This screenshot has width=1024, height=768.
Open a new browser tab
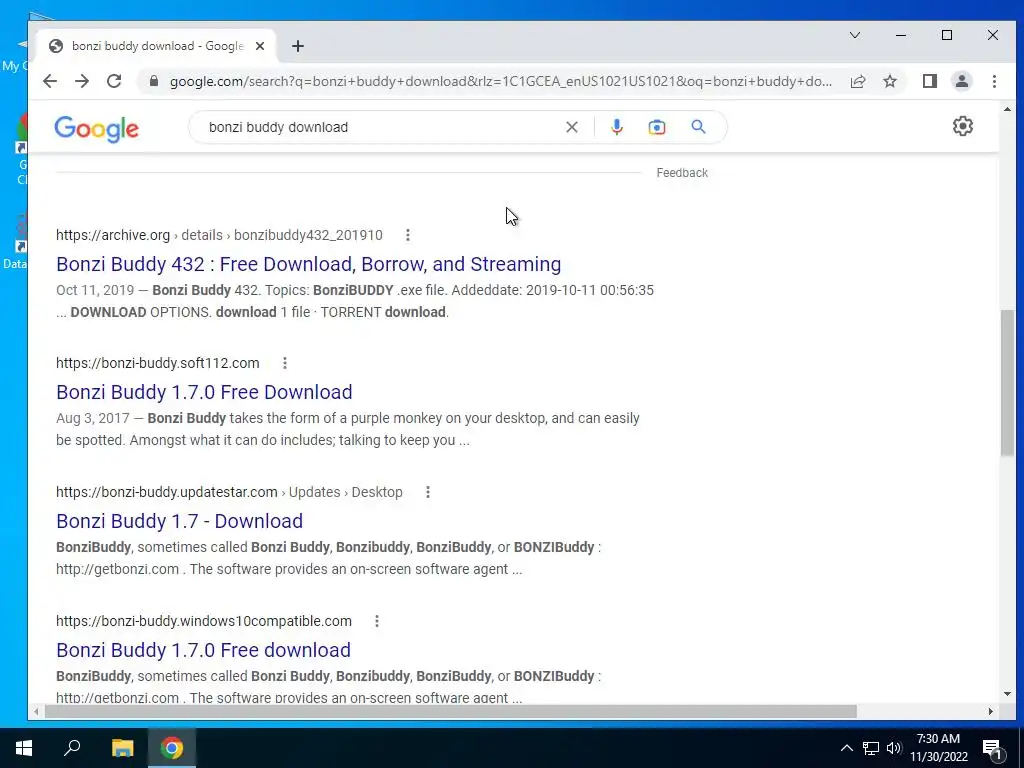point(298,46)
